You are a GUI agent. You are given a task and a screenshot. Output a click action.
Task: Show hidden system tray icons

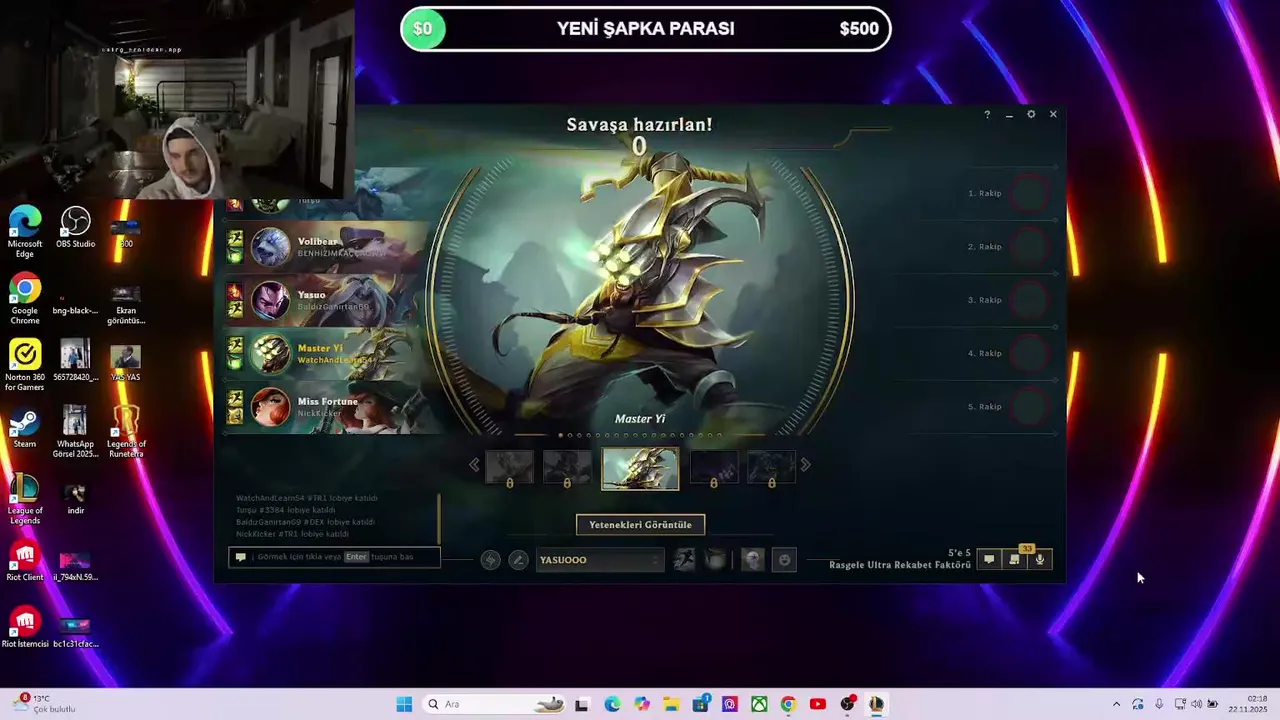point(1116,704)
